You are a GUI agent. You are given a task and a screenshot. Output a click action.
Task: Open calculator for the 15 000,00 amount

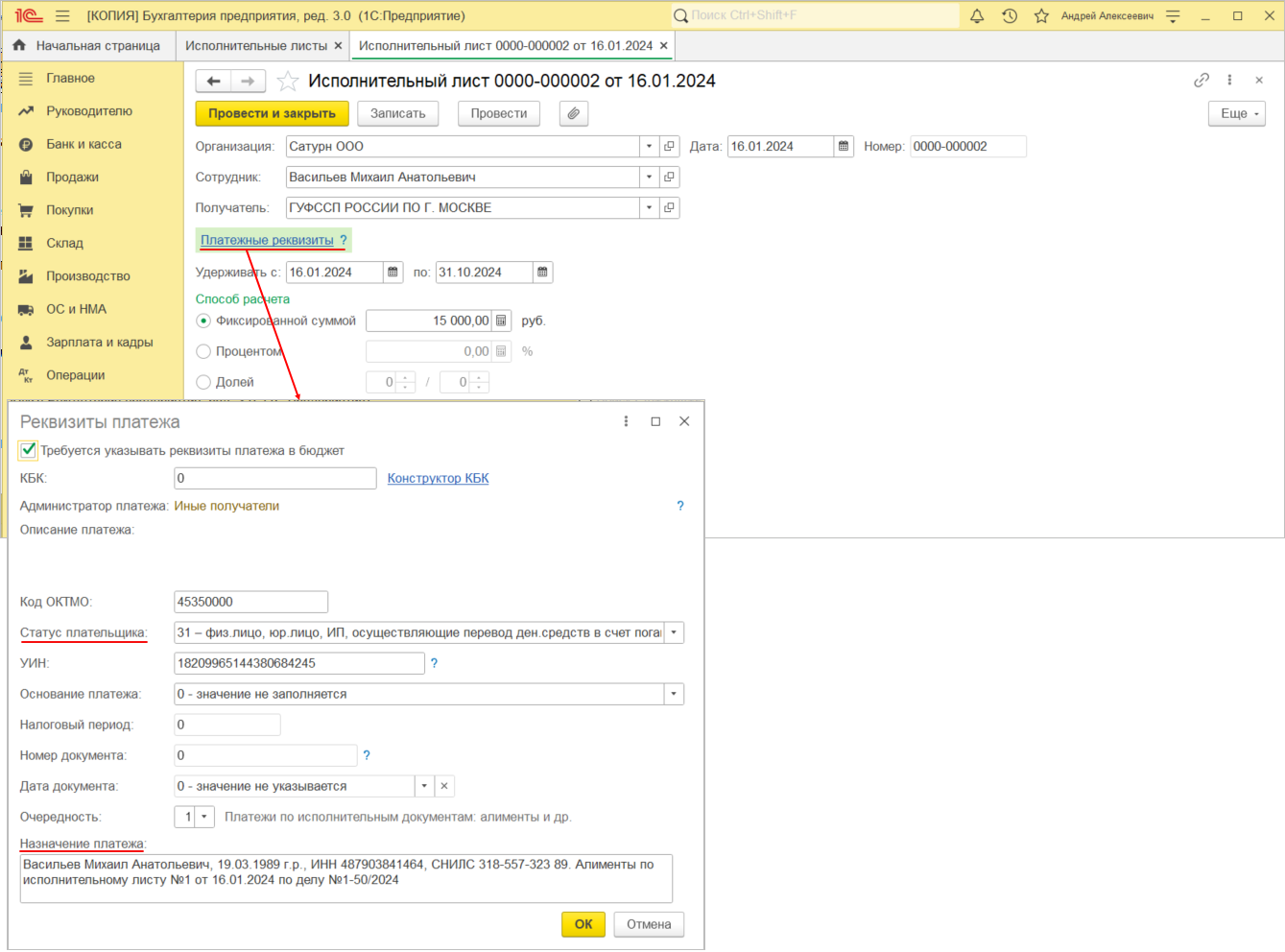(x=501, y=321)
